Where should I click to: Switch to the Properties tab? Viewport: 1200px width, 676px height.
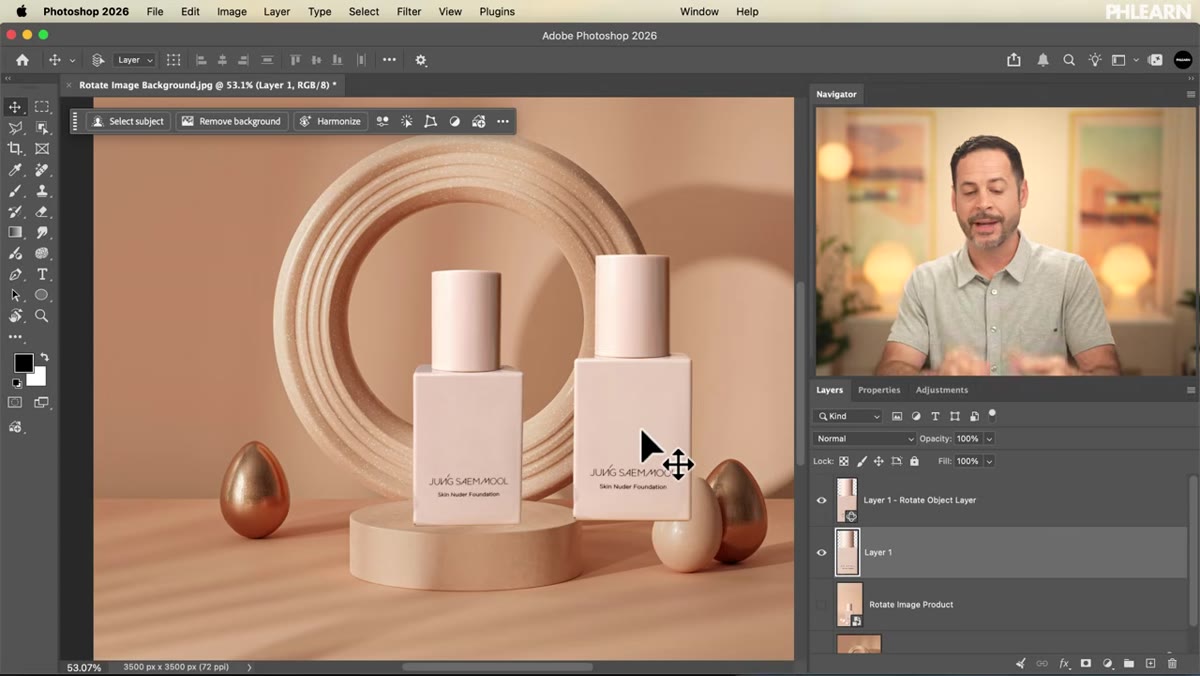(x=879, y=390)
